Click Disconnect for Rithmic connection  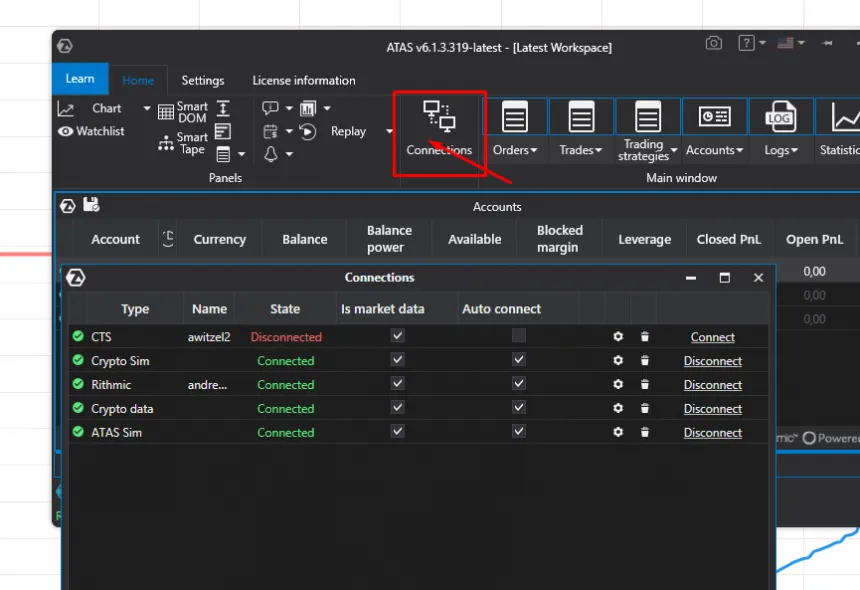tap(712, 385)
